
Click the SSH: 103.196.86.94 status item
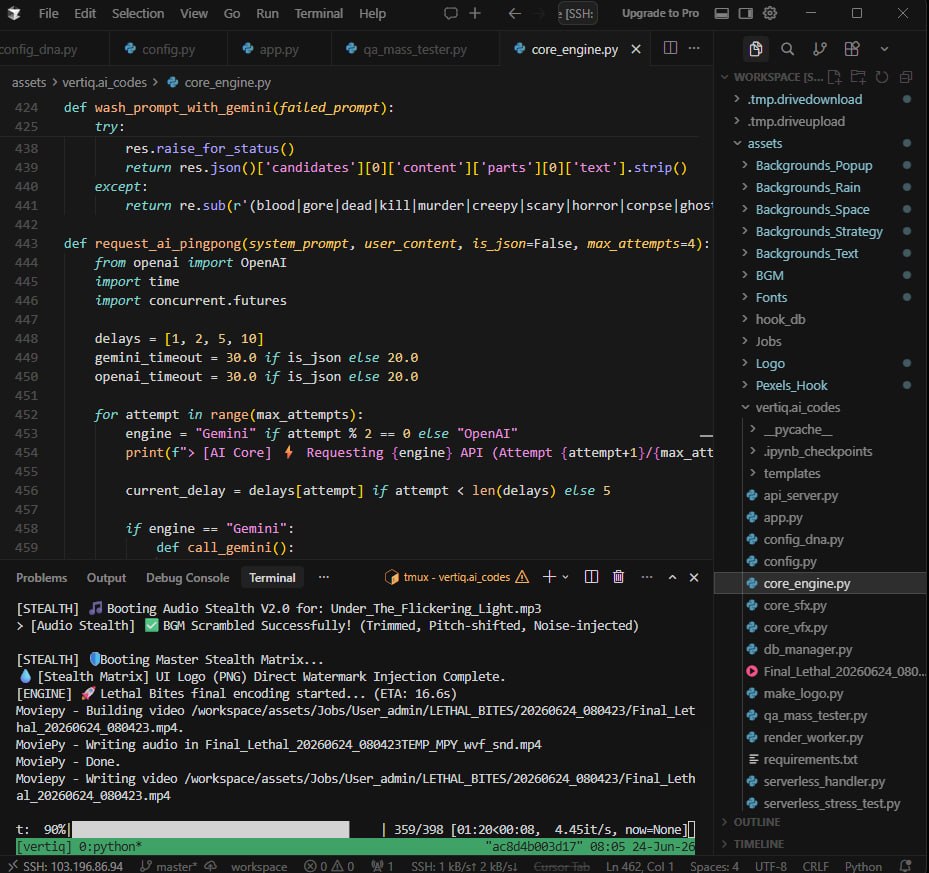pos(66,866)
